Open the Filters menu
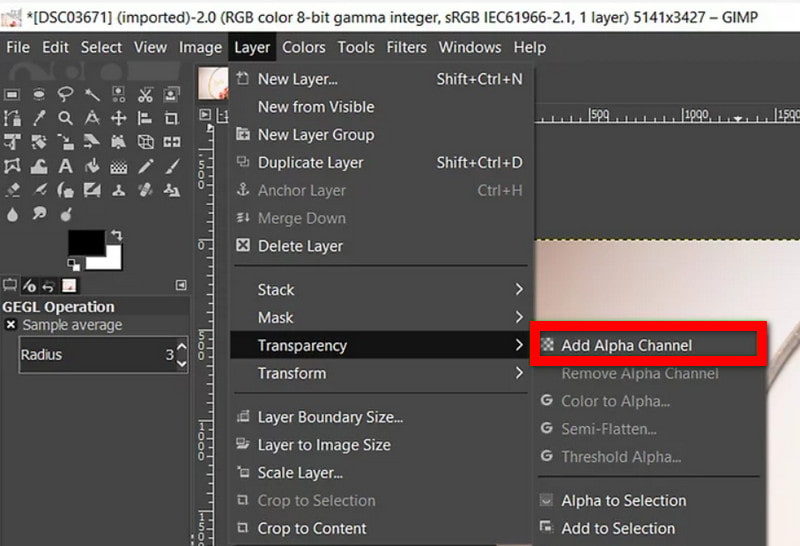 [x=406, y=47]
